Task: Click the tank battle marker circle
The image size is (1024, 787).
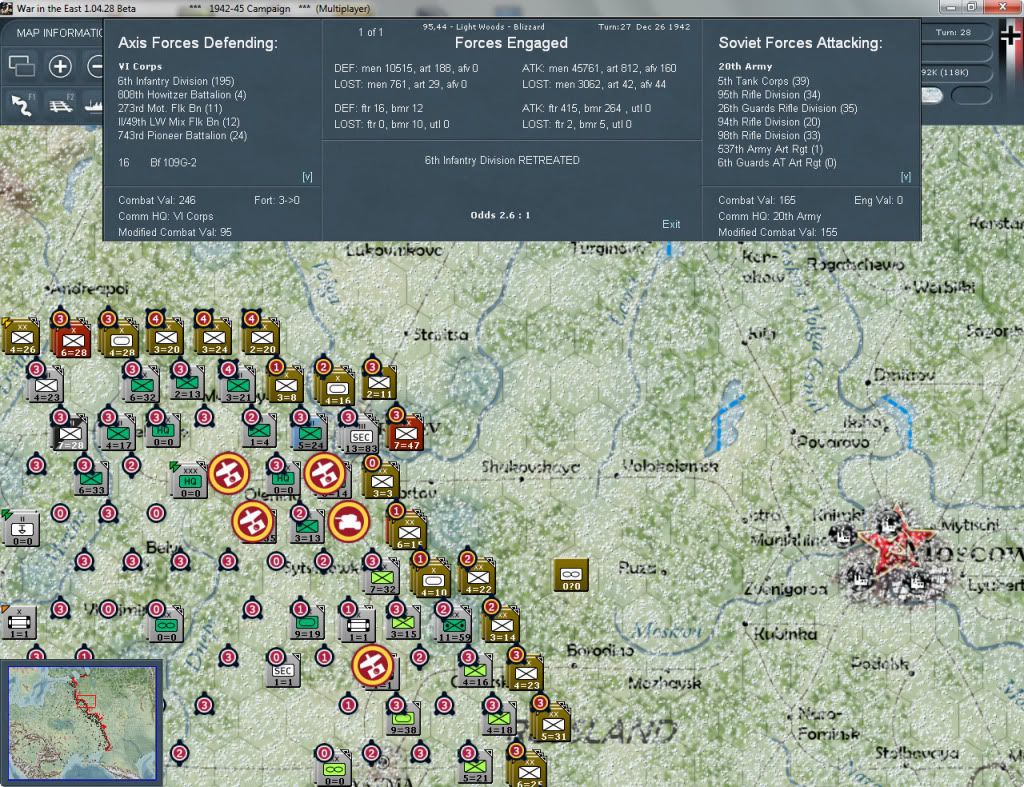Action: tap(349, 521)
